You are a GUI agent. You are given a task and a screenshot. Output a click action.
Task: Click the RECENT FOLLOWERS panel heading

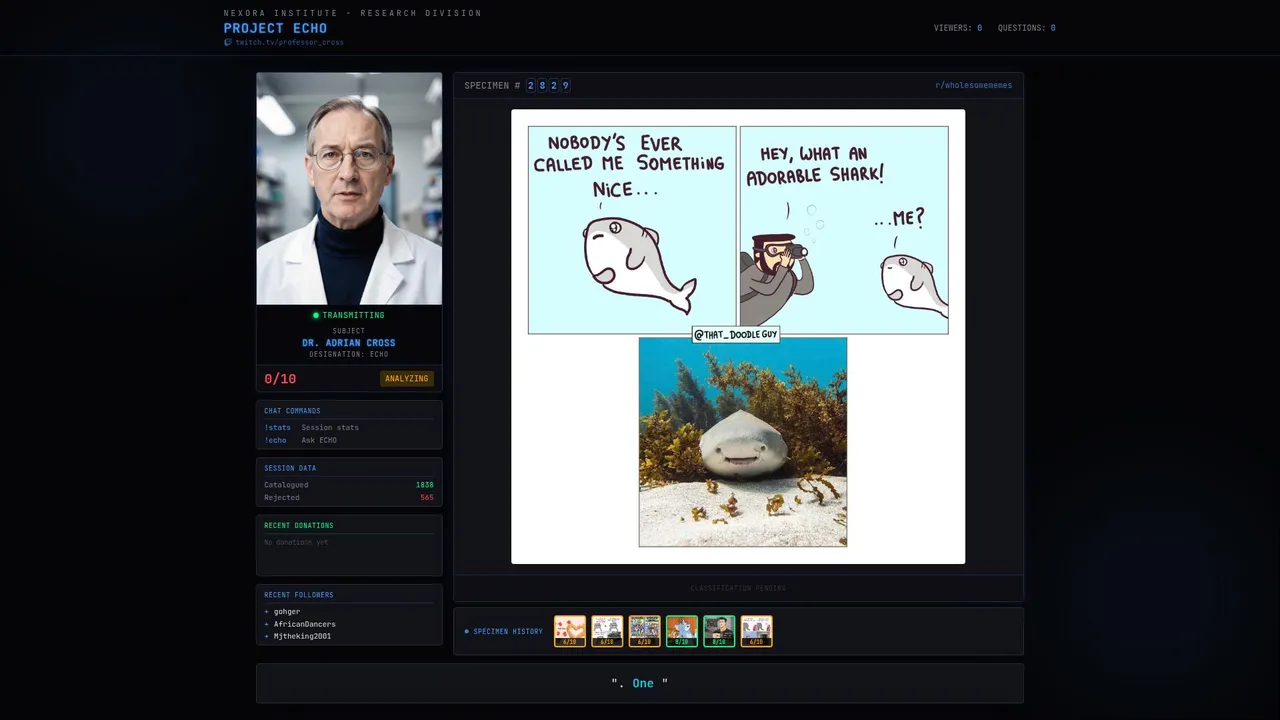(299, 595)
